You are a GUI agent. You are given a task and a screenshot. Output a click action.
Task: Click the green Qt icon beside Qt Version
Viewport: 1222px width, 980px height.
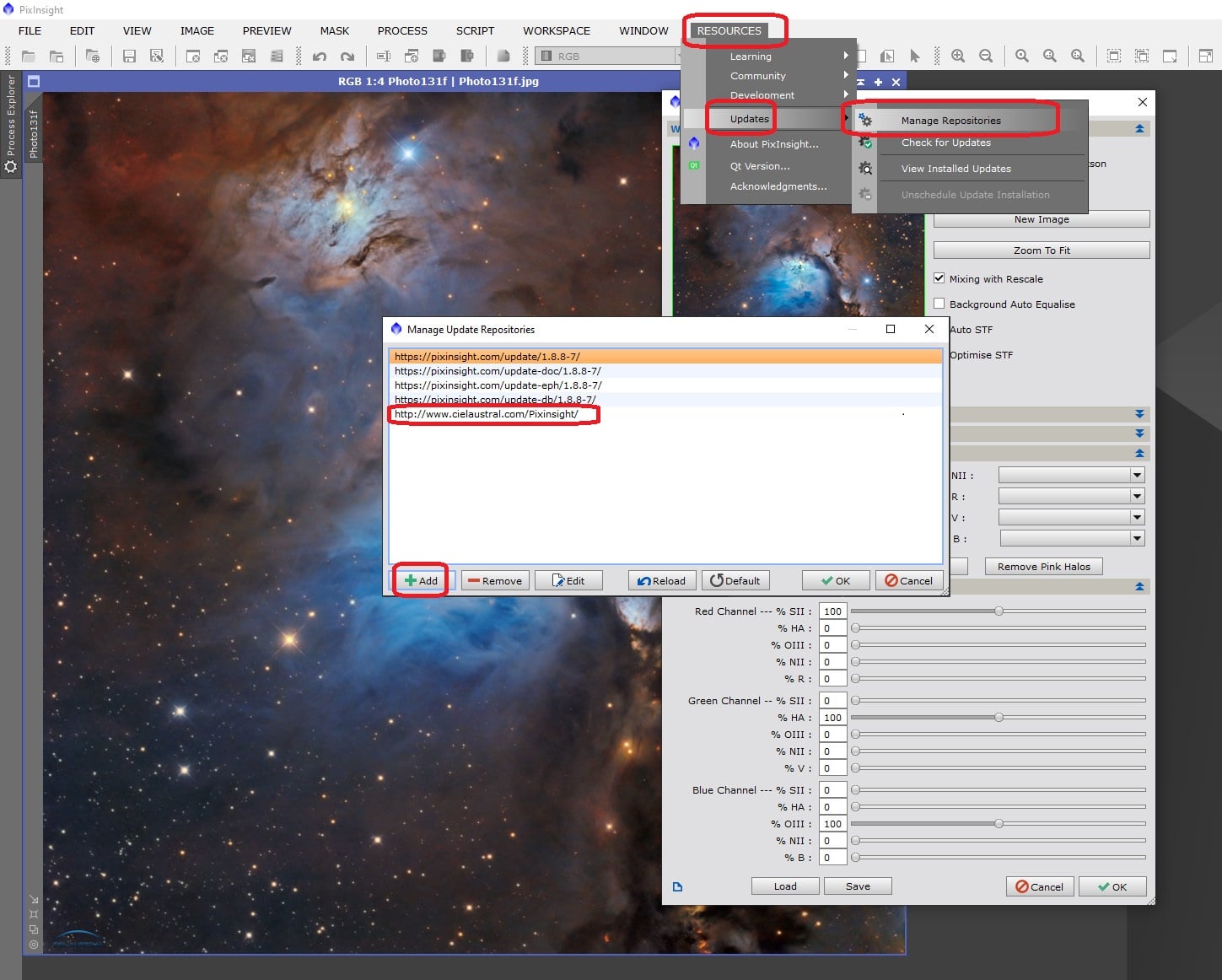coord(694,165)
